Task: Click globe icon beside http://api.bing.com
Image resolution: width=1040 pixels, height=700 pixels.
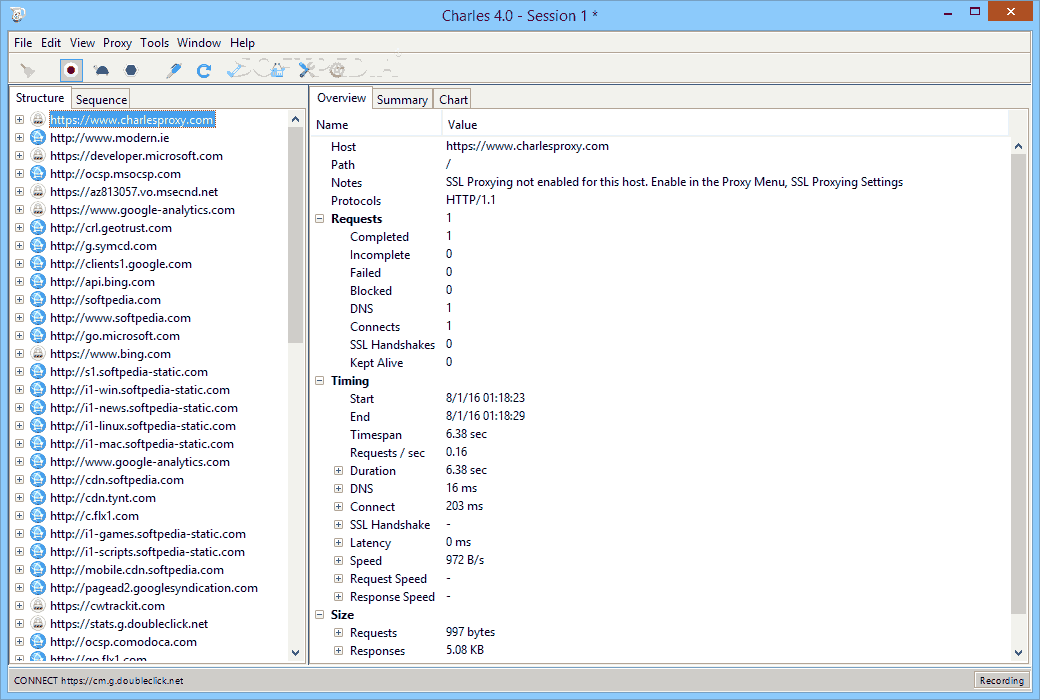Action: pos(38,281)
